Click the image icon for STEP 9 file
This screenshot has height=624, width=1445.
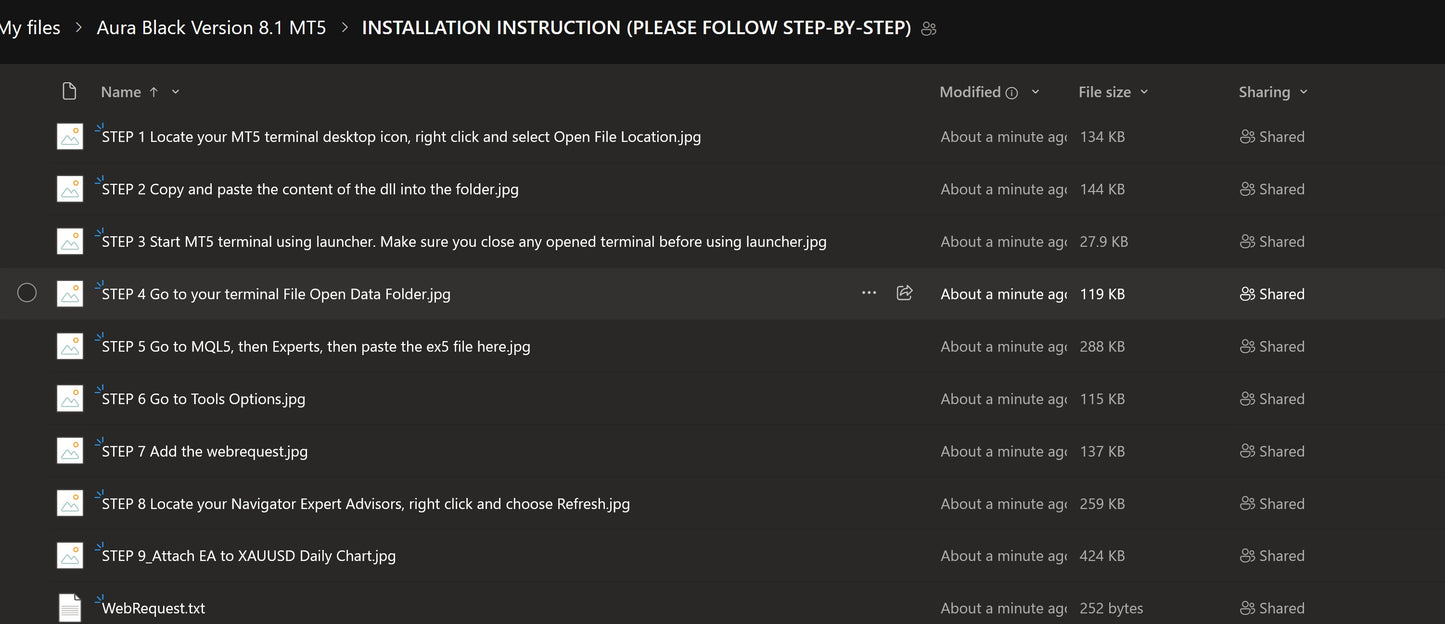[69, 556]
